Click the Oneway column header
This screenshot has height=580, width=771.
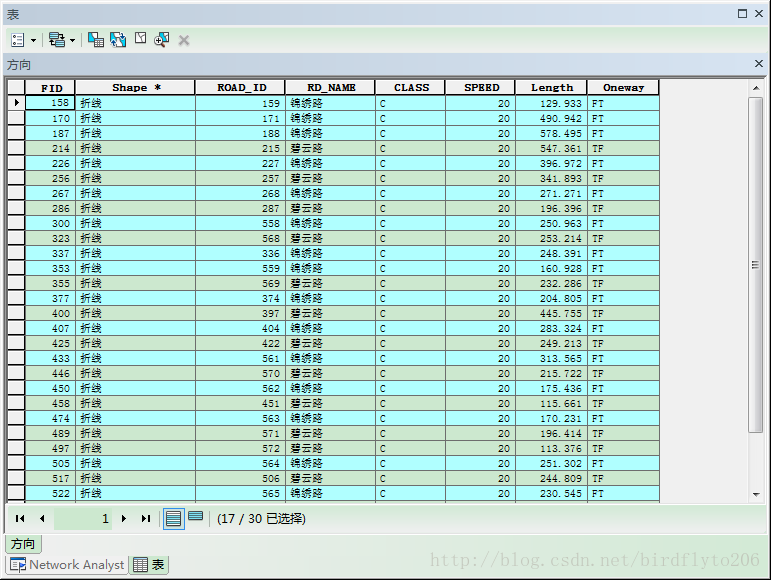[623, 87]
